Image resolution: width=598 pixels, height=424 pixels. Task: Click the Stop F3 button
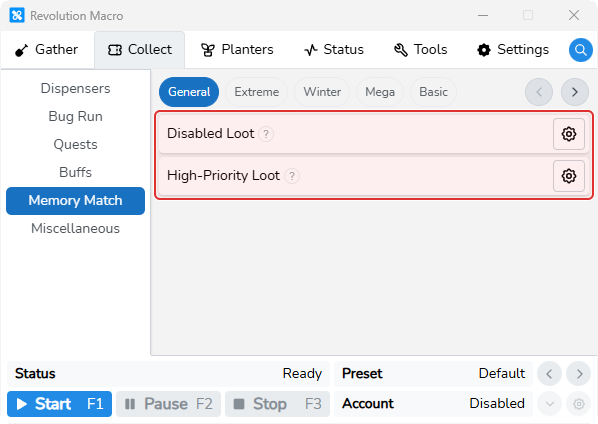pos(278,404)
